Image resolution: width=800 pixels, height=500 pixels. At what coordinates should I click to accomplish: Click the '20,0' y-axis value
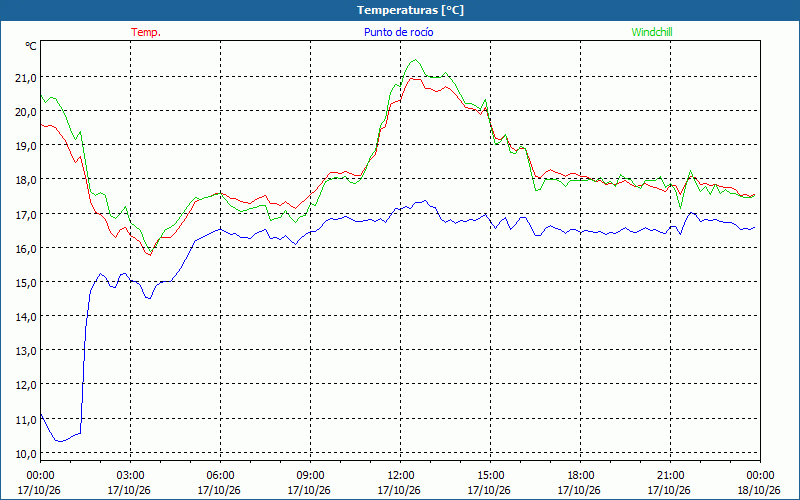pos(27,112)
